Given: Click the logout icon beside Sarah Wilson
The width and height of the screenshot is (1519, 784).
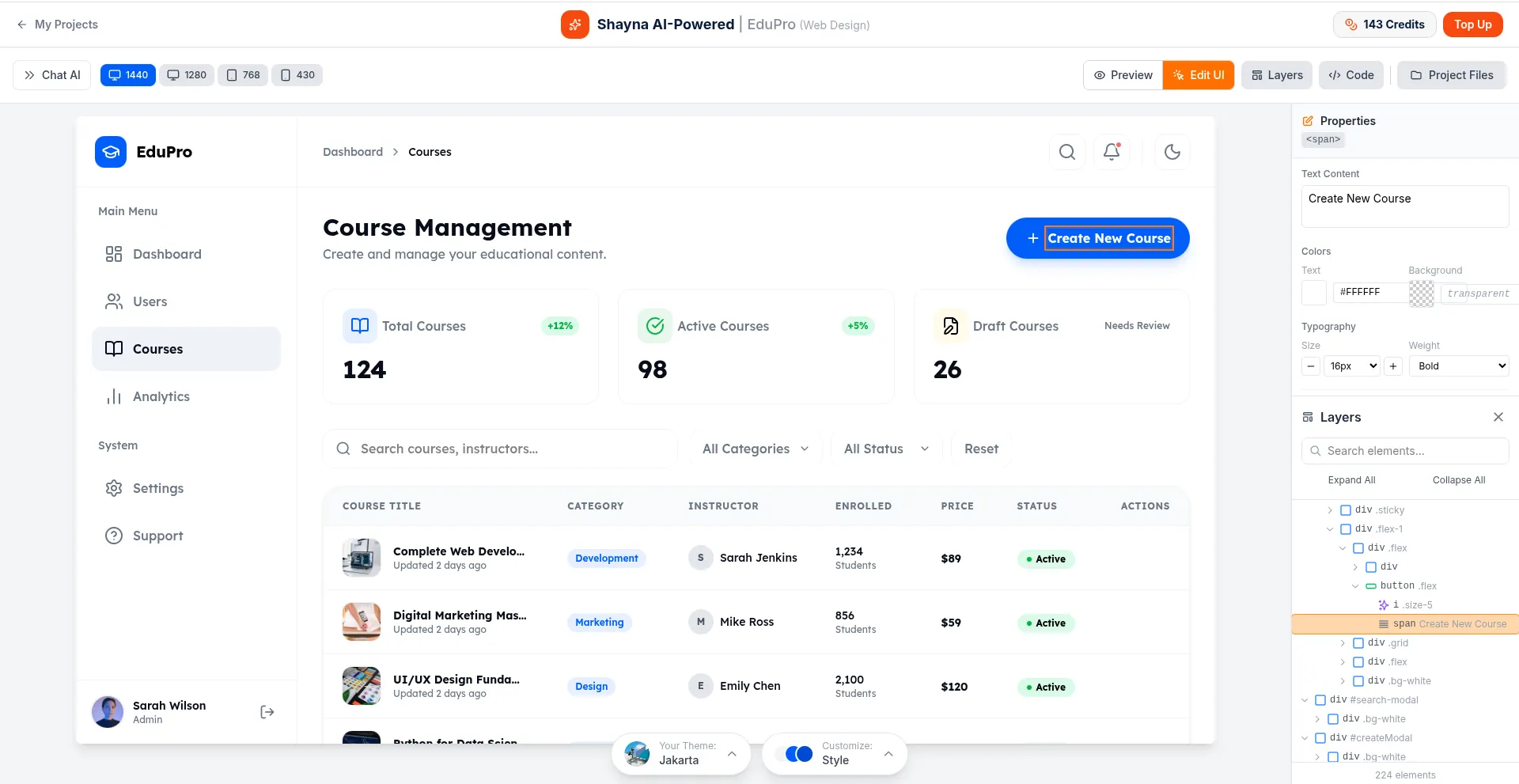Looking at the screenshot, I should [267, 712].
